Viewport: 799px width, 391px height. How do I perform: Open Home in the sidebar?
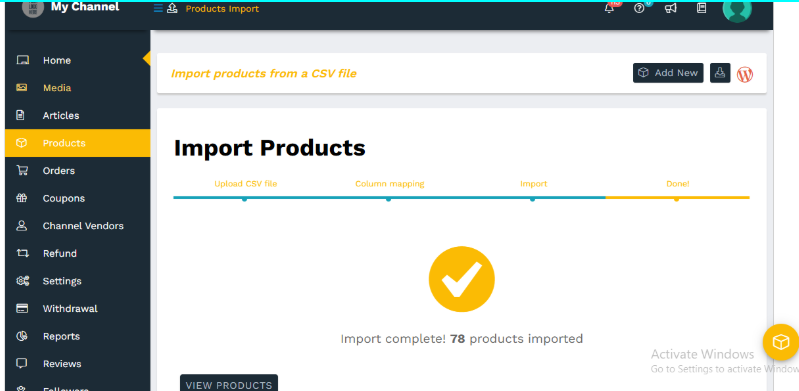pyautogui.click(x=77, y=60)
